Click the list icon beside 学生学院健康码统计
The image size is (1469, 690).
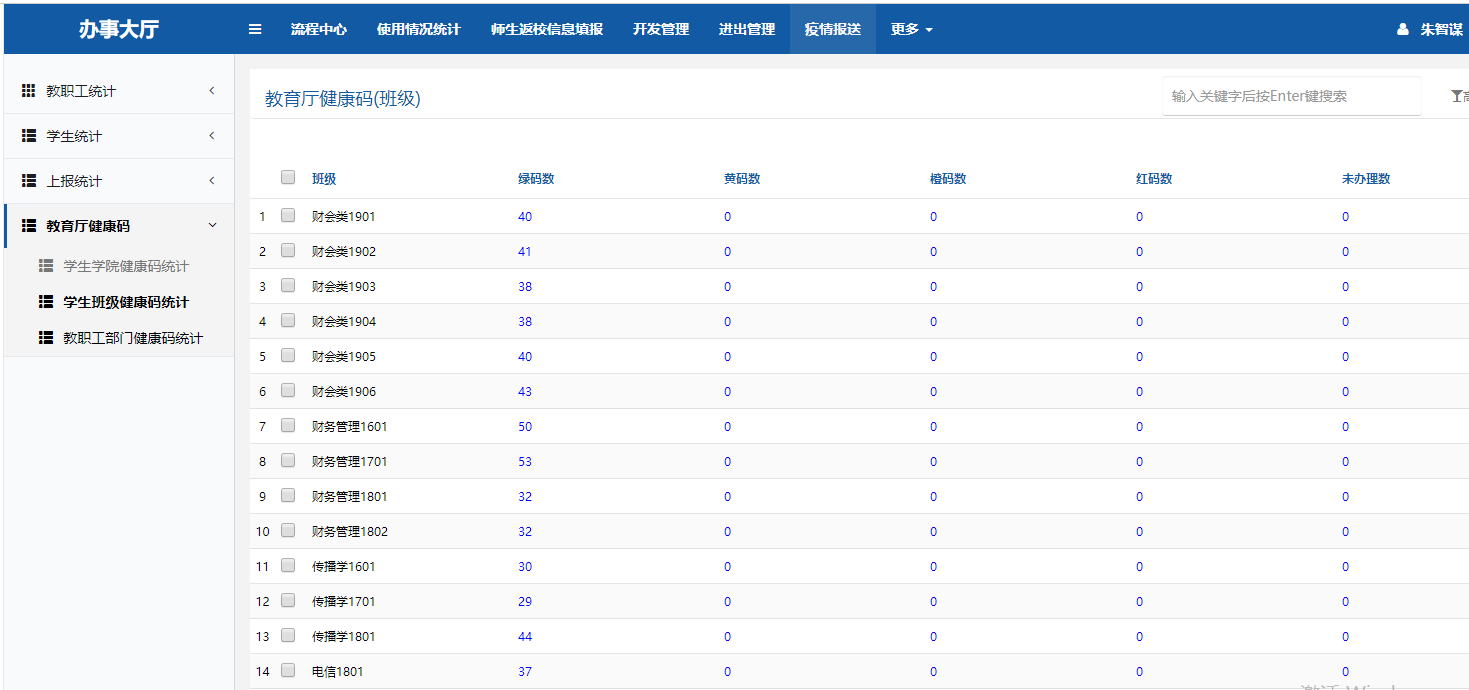click(x=46, y=266)
